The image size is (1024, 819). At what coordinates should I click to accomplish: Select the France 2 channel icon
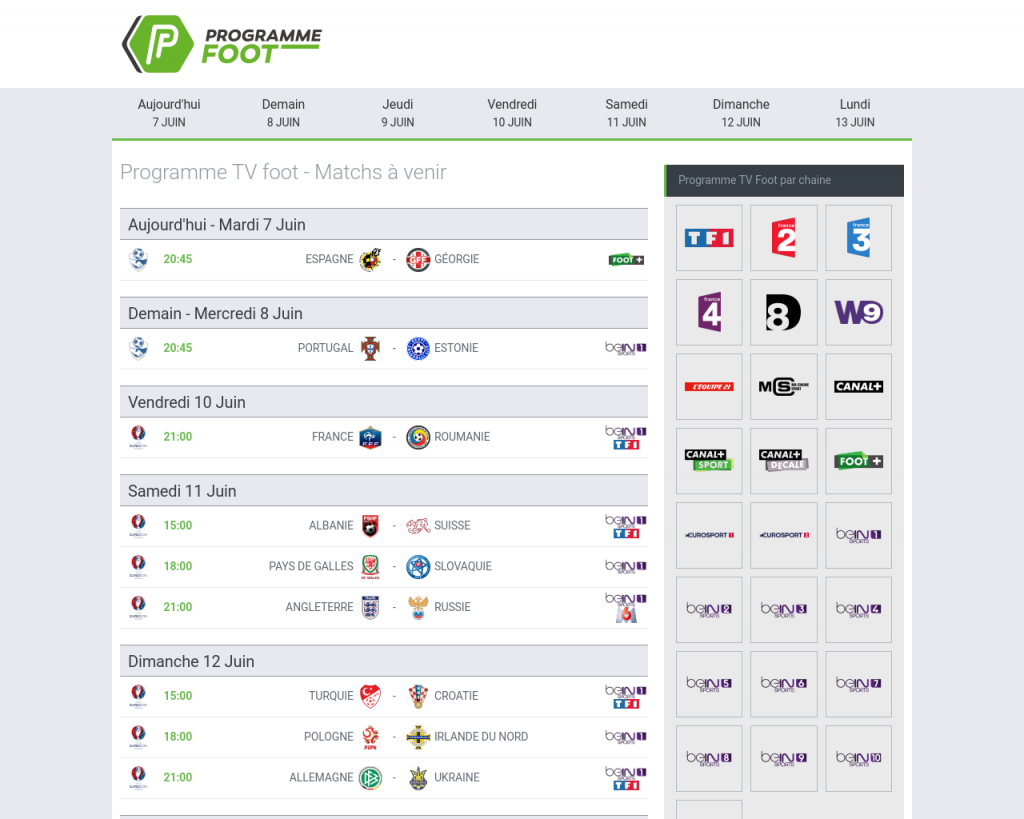point(784,238)
